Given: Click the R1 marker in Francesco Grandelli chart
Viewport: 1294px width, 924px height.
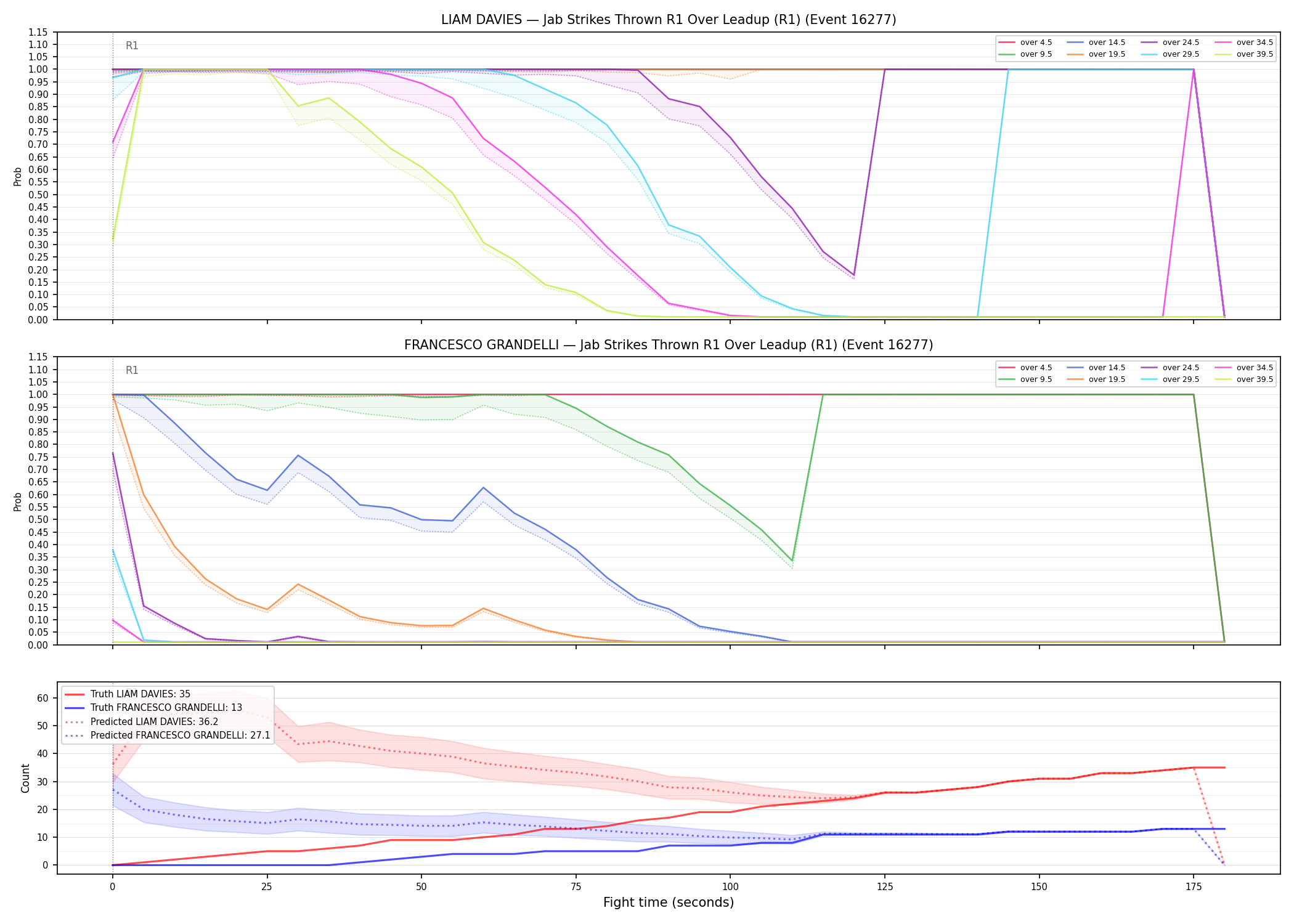Looking at the screenshot, I should 132,370.
